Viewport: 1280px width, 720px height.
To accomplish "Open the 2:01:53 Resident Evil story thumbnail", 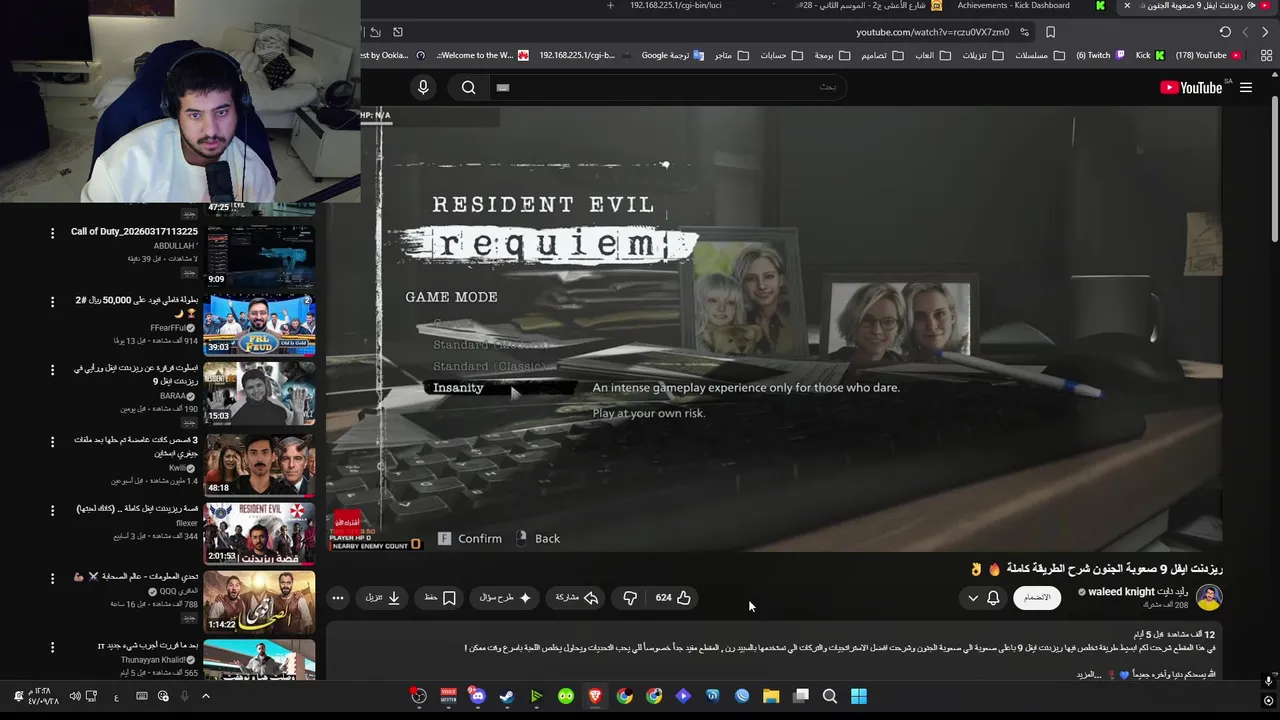I will [x=259, y=532].
